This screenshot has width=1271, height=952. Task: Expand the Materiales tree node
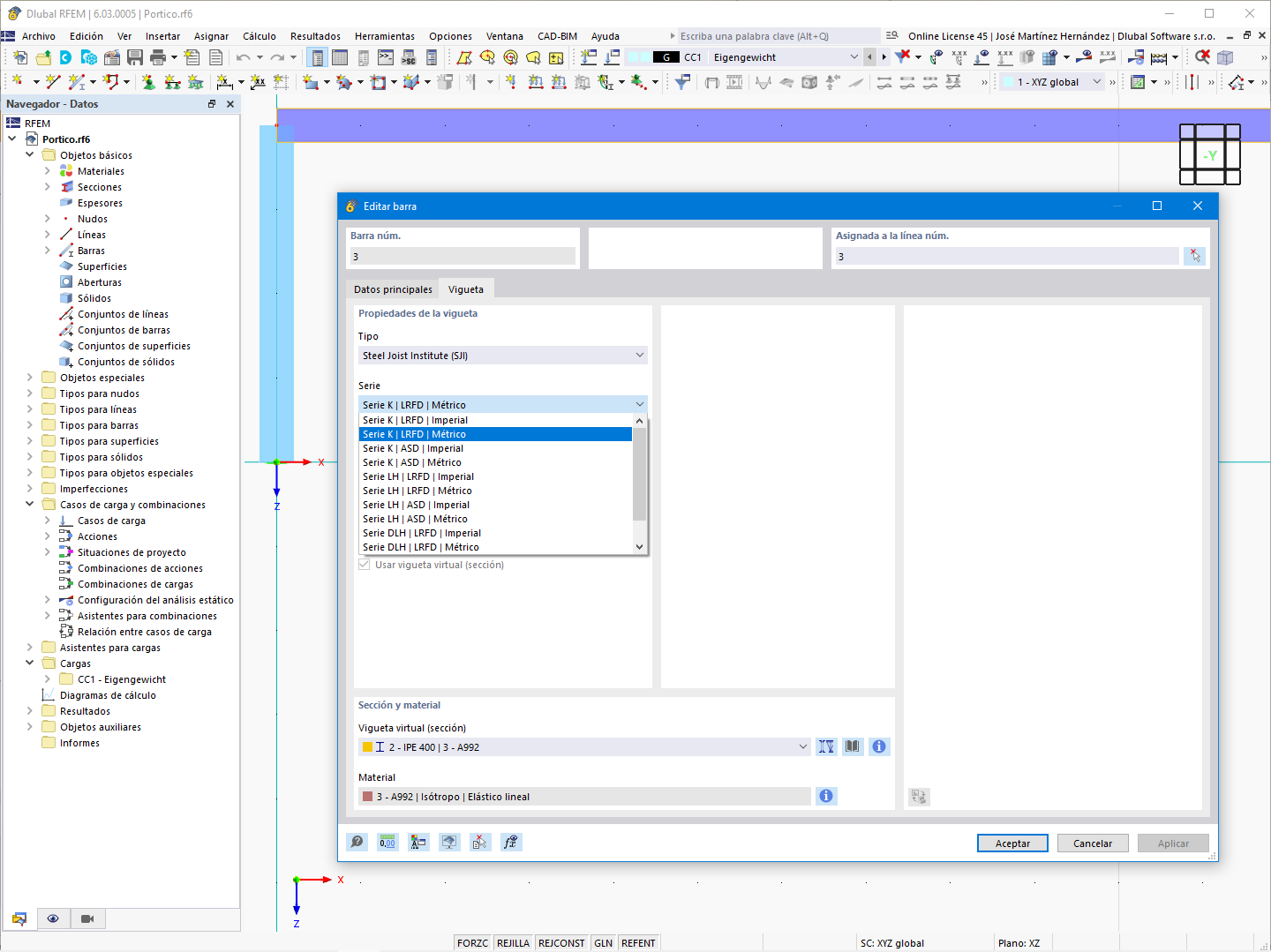pos(48,171)
